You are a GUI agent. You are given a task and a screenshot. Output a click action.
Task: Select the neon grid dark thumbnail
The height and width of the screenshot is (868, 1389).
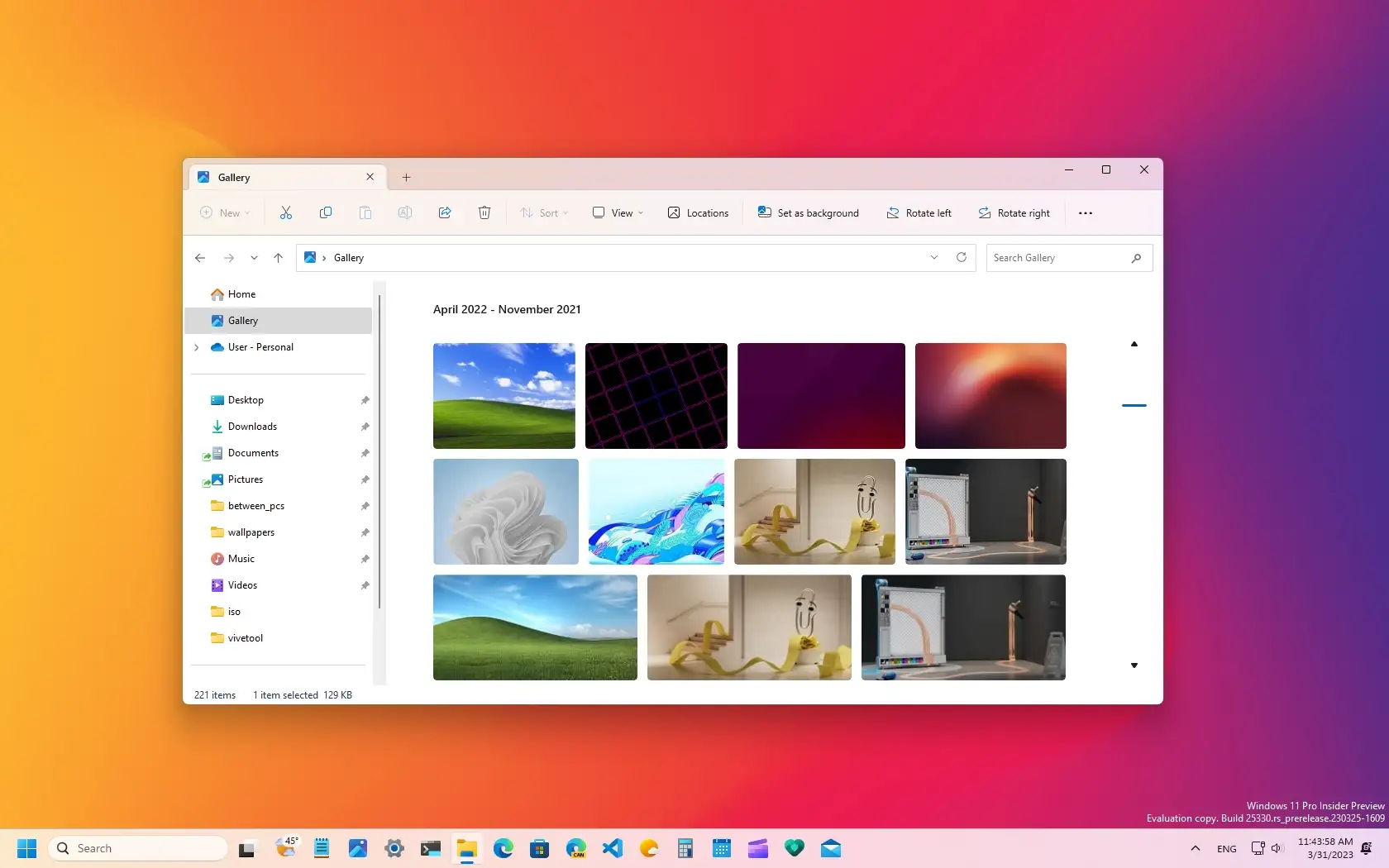coord(656,396)
